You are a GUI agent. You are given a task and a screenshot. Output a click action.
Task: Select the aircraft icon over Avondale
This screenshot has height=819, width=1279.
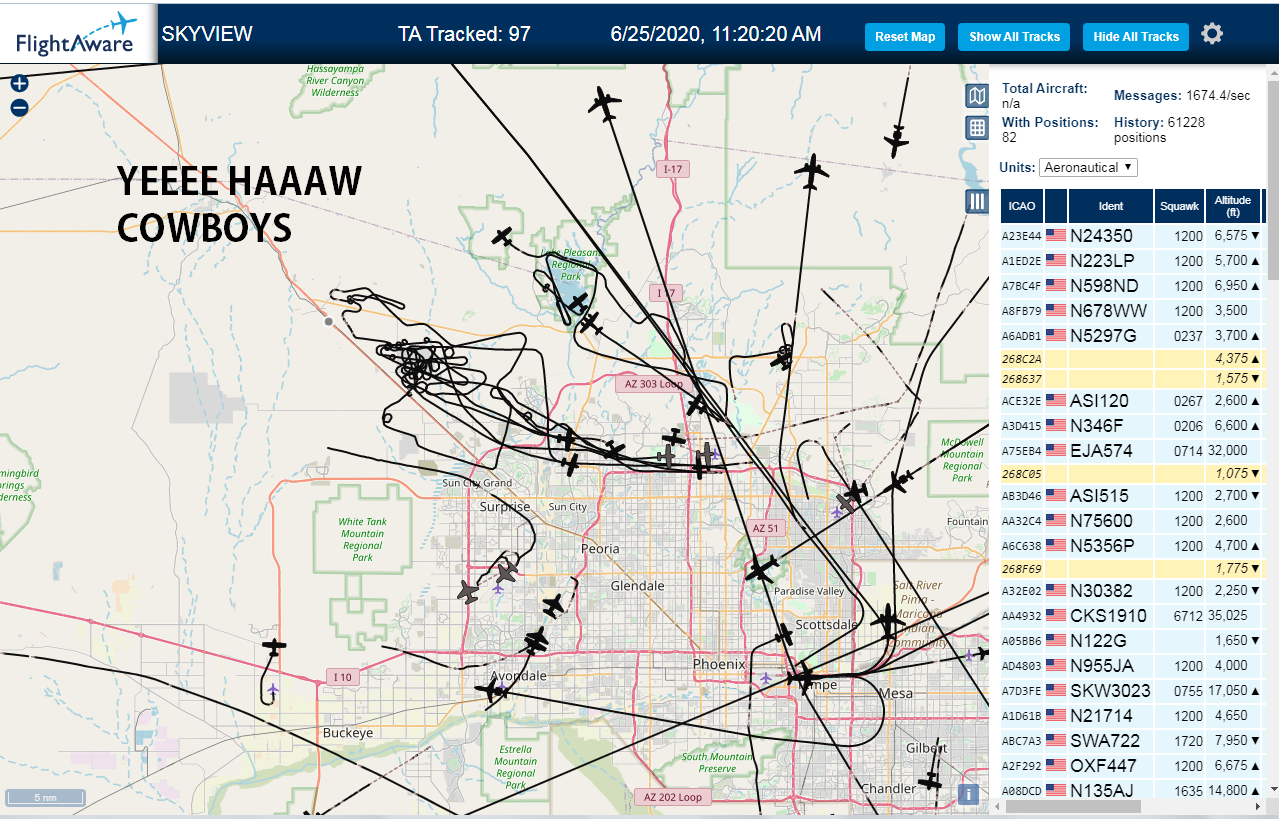click(492, 689)
